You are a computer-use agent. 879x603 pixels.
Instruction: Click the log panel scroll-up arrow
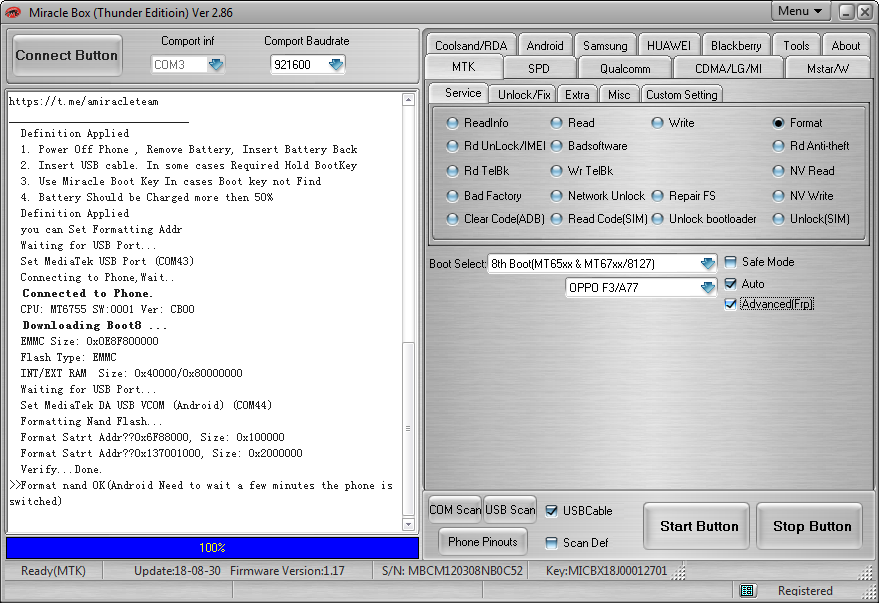click(x=408, y=100)
